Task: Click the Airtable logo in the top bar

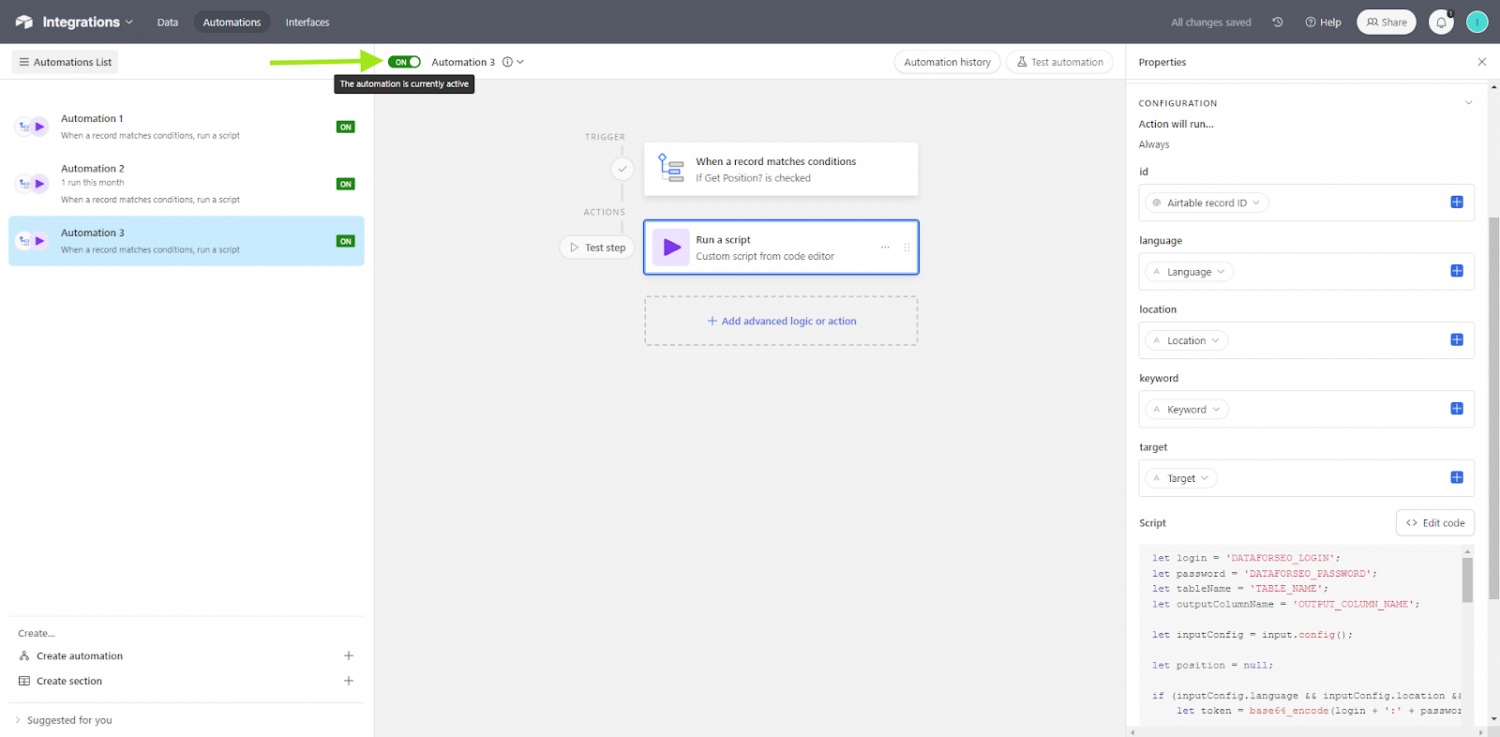Action: coord(24,21)
